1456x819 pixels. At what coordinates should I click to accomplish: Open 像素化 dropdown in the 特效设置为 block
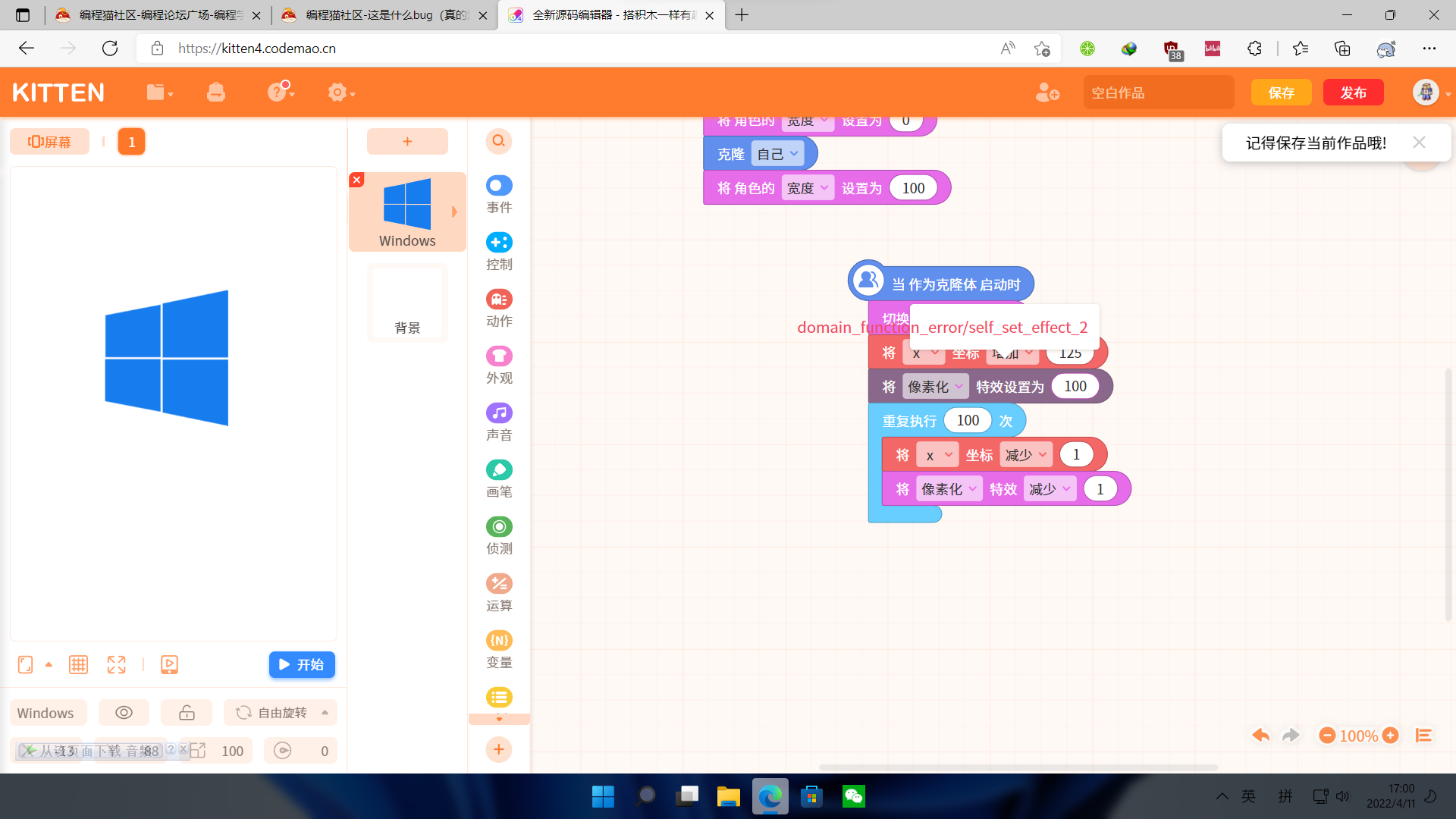tap(935, 387)
